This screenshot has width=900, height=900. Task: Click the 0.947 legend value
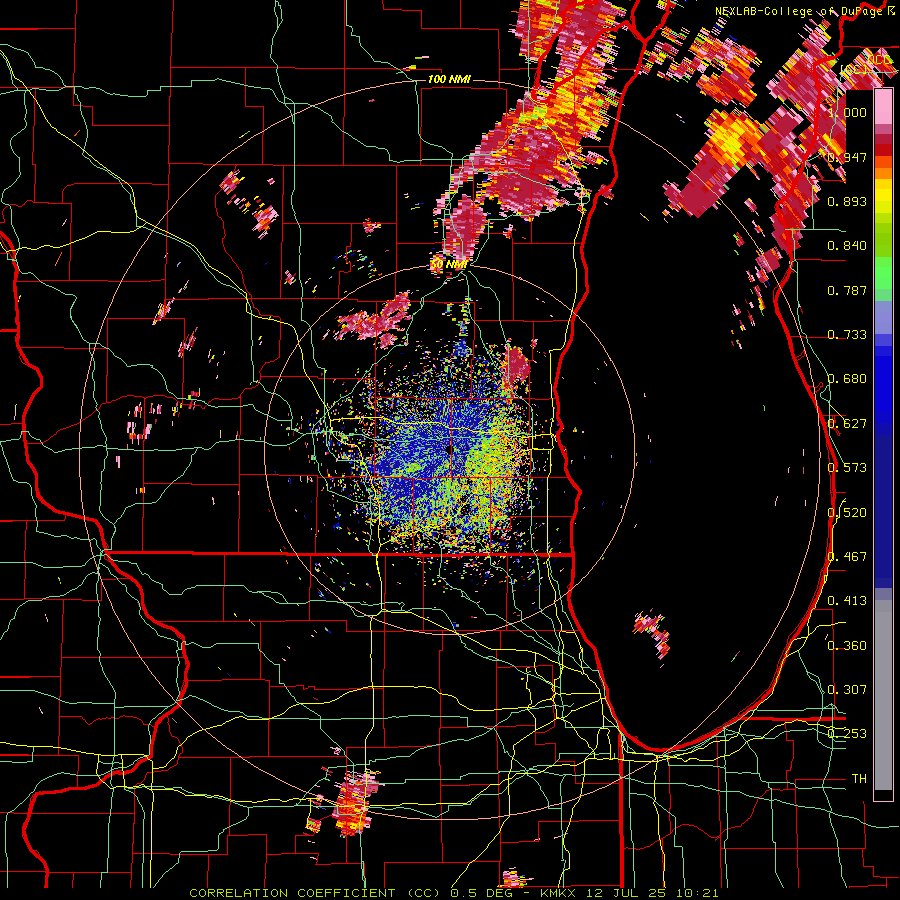point(847,157)
